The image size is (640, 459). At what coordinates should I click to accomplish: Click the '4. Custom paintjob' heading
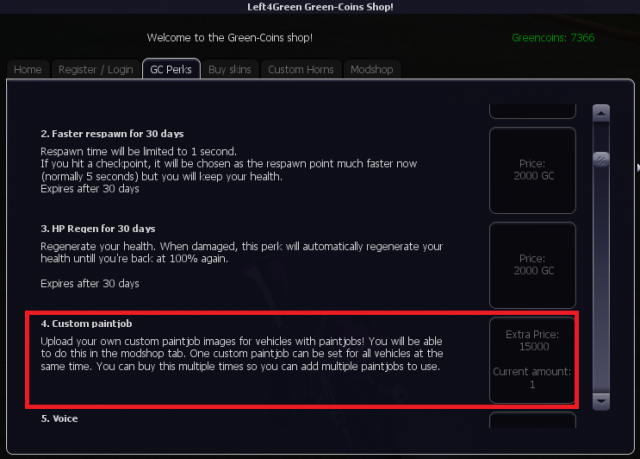[86, 324]
